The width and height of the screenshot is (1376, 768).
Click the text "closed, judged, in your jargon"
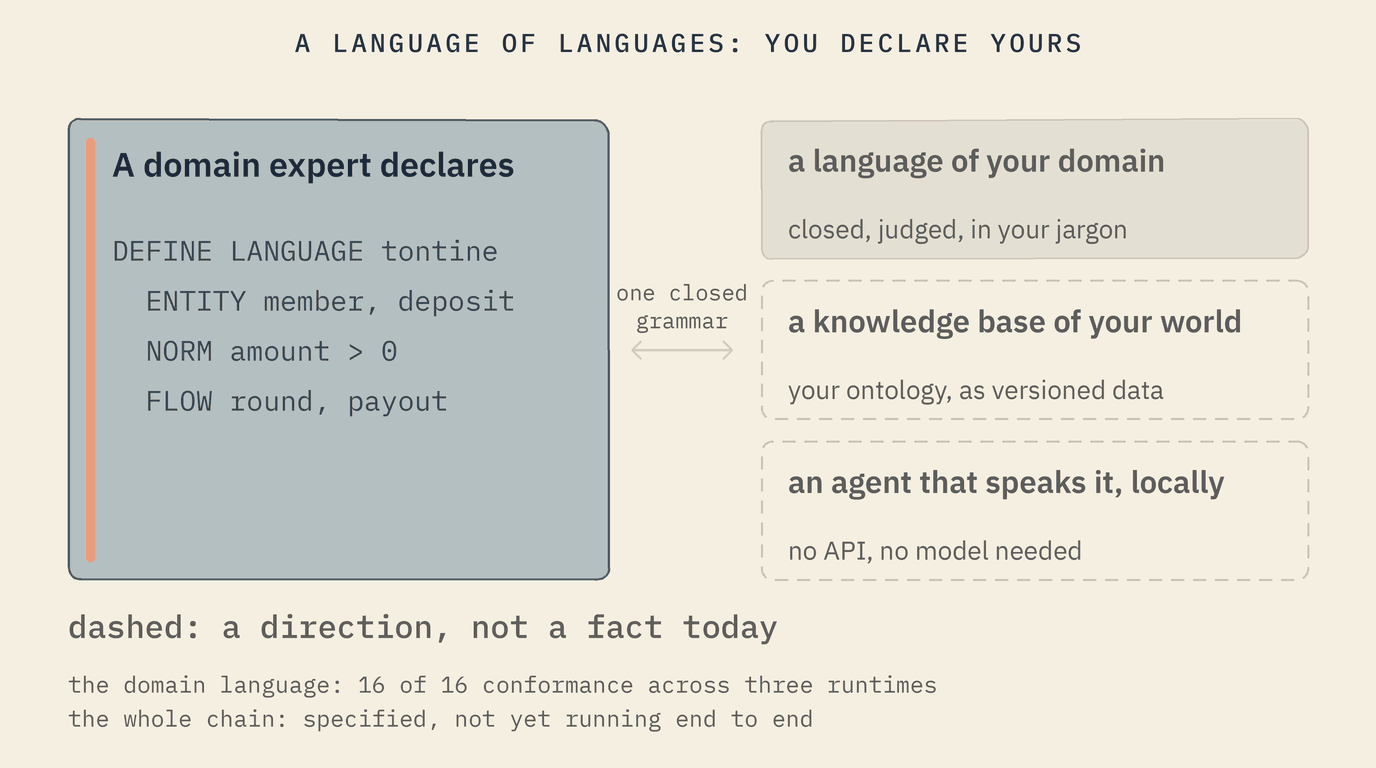tap(957, 230)
